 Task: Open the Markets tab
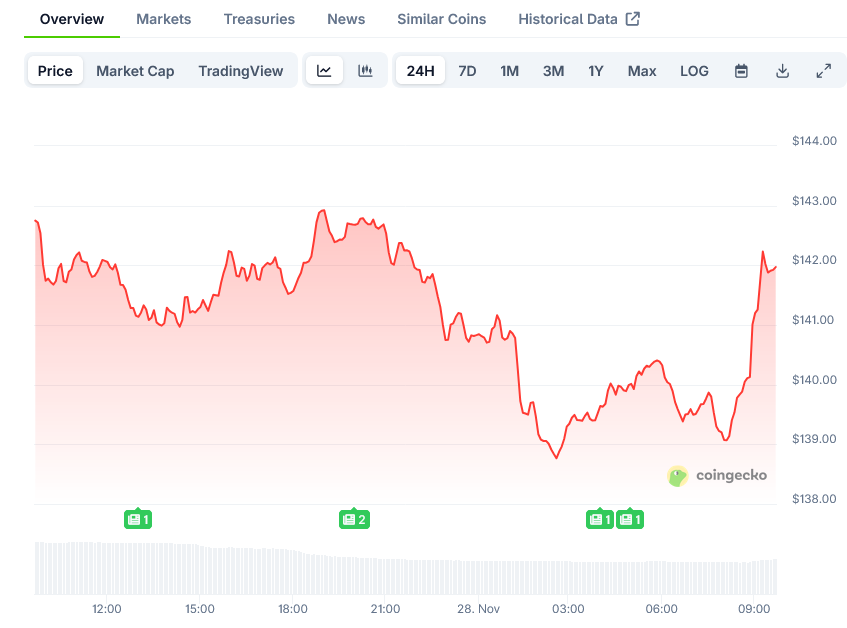coord(163,19)
